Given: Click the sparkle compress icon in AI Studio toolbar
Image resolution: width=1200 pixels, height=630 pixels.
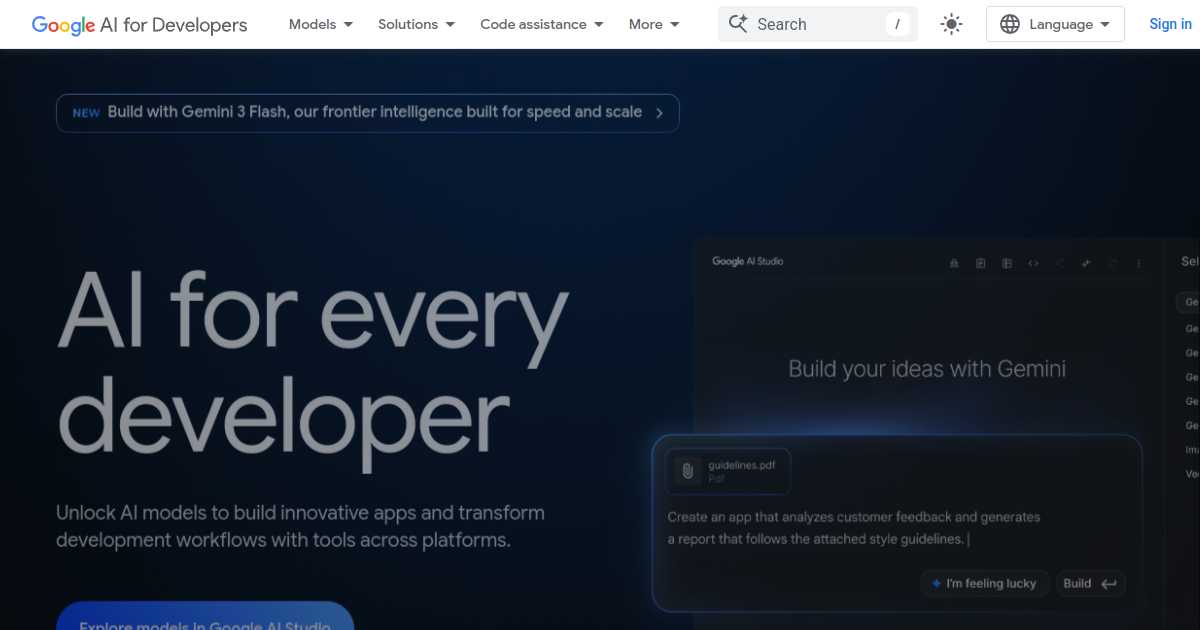Looking at the screenshot, I should (1086, 263).
